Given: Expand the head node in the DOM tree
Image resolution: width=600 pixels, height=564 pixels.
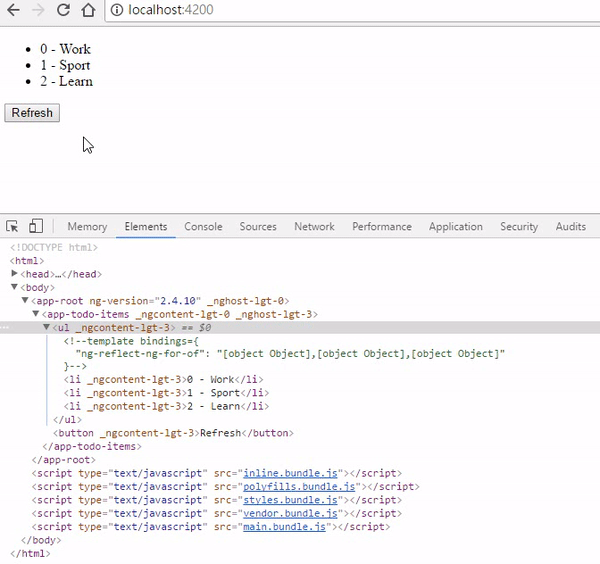Looking at the screenshot, I should click(15, 273).
